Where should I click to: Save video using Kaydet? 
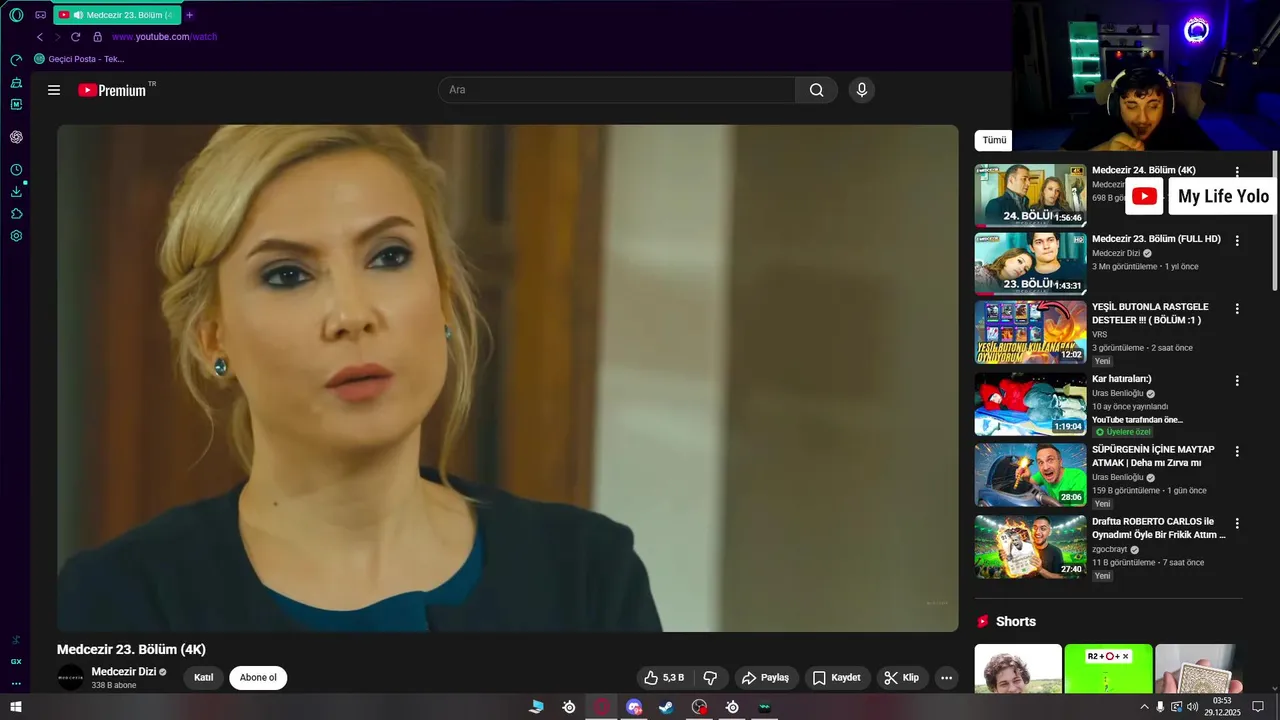(x=837, y=678)
